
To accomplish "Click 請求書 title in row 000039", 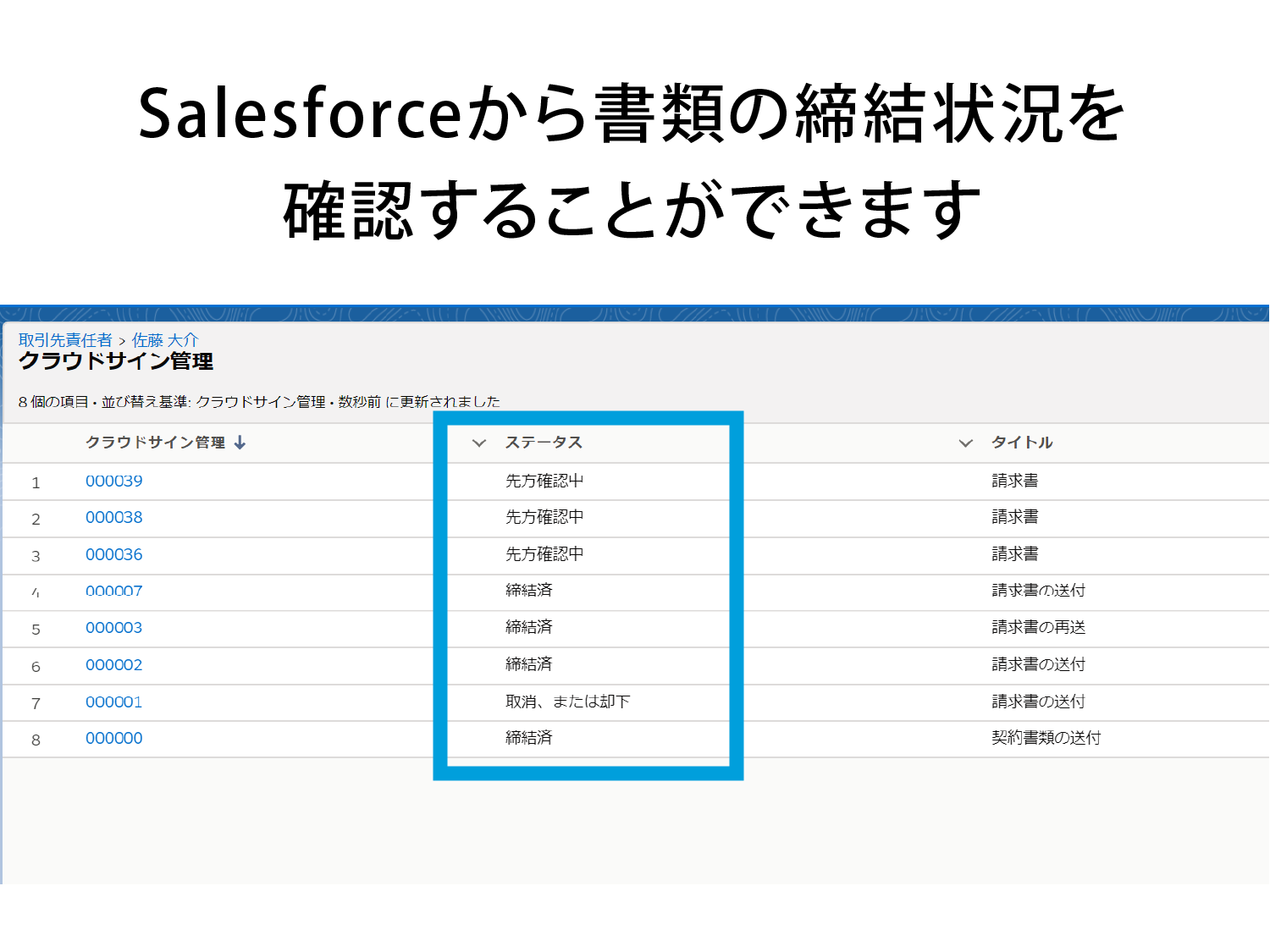I will (1015, 481).
